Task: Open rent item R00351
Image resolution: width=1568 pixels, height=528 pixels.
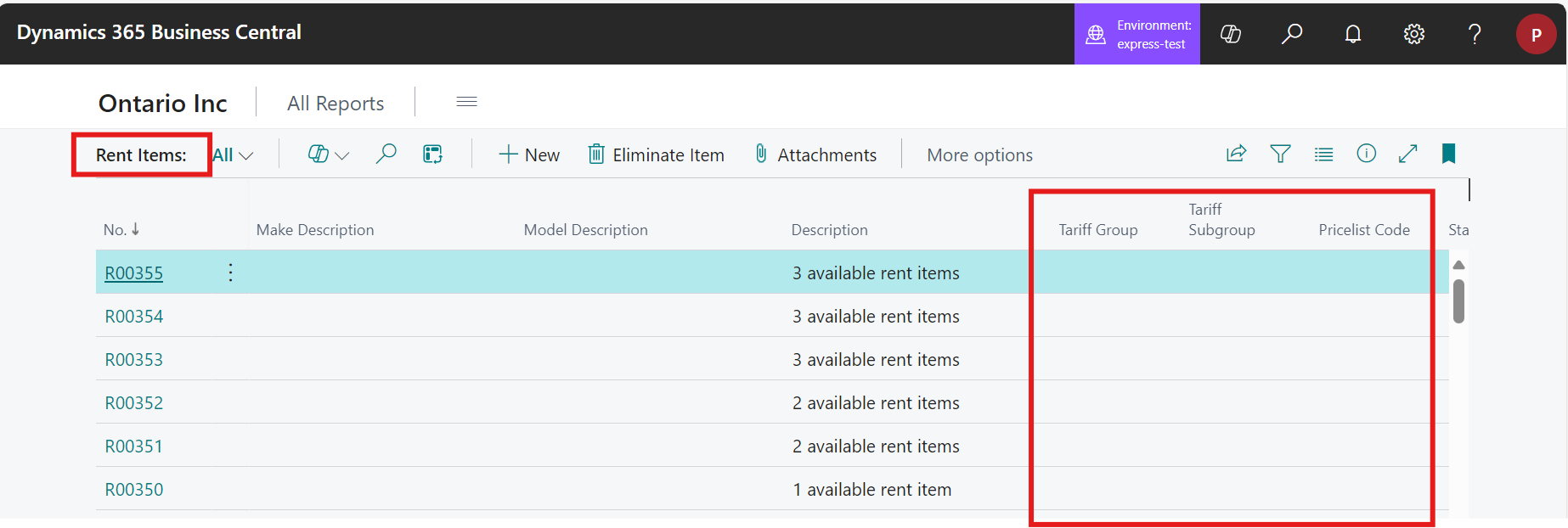Action: click(133, 447)
